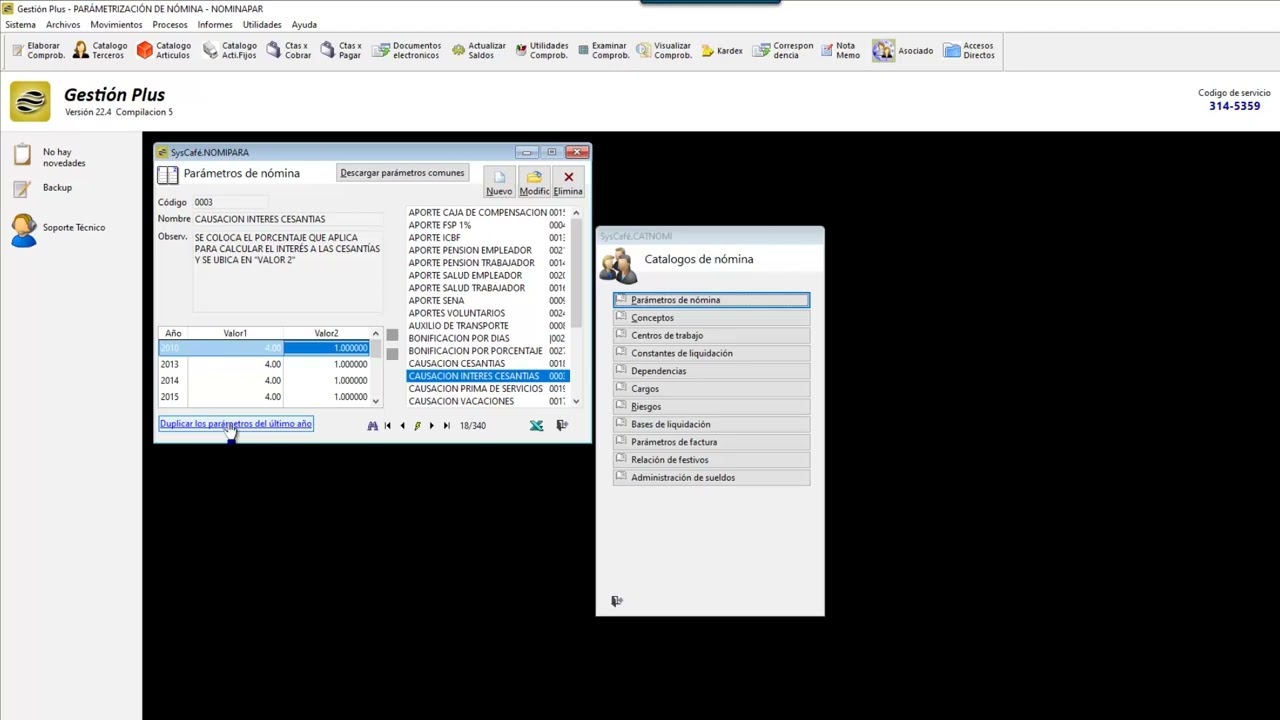The height and width of the screenshot is (720, 1280).
Task: Click Observ. text area
Action: click(288, 271)
